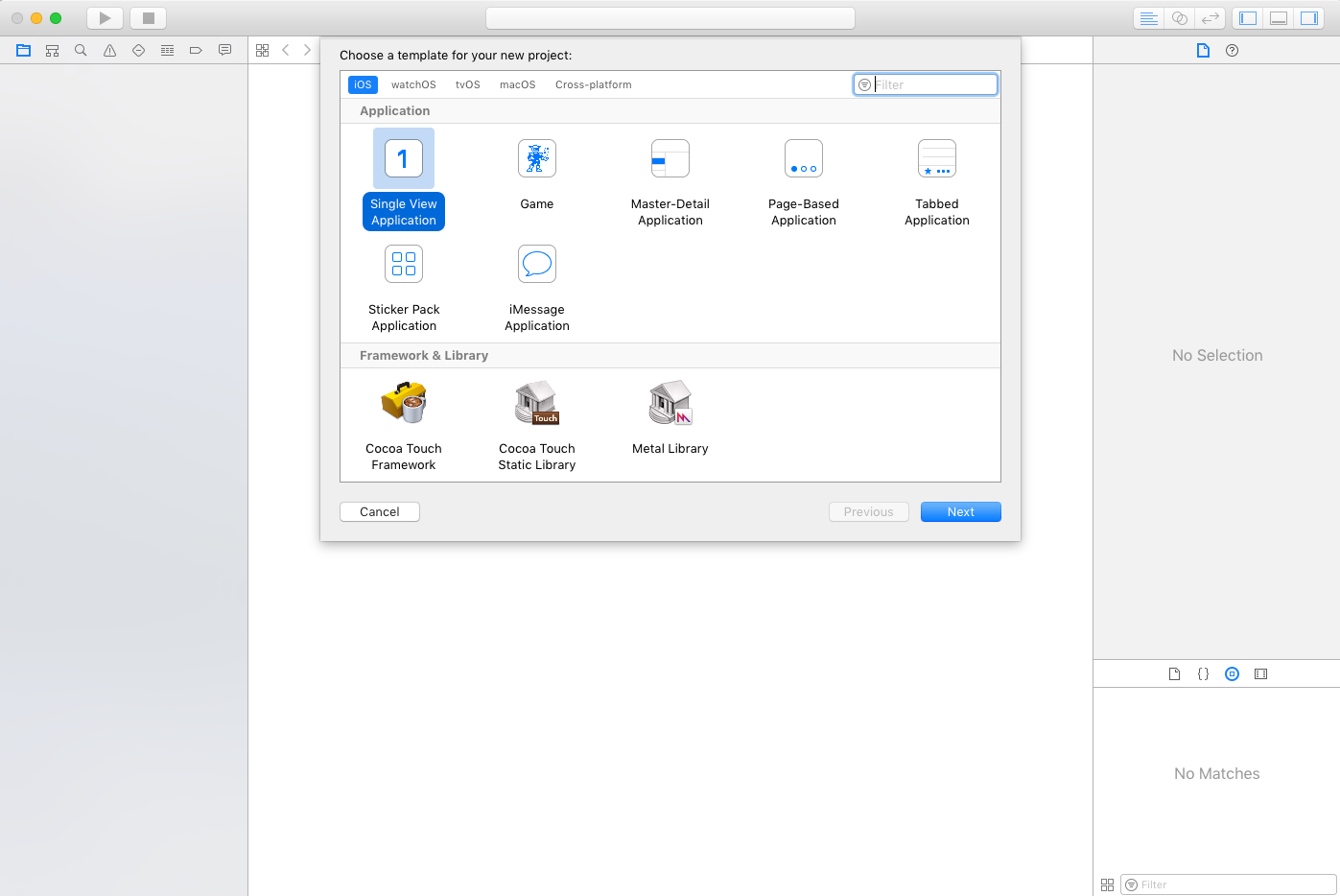Click the Run (play) button in toolbar
Screen dimensions: 1340x896
click(105, 18)
